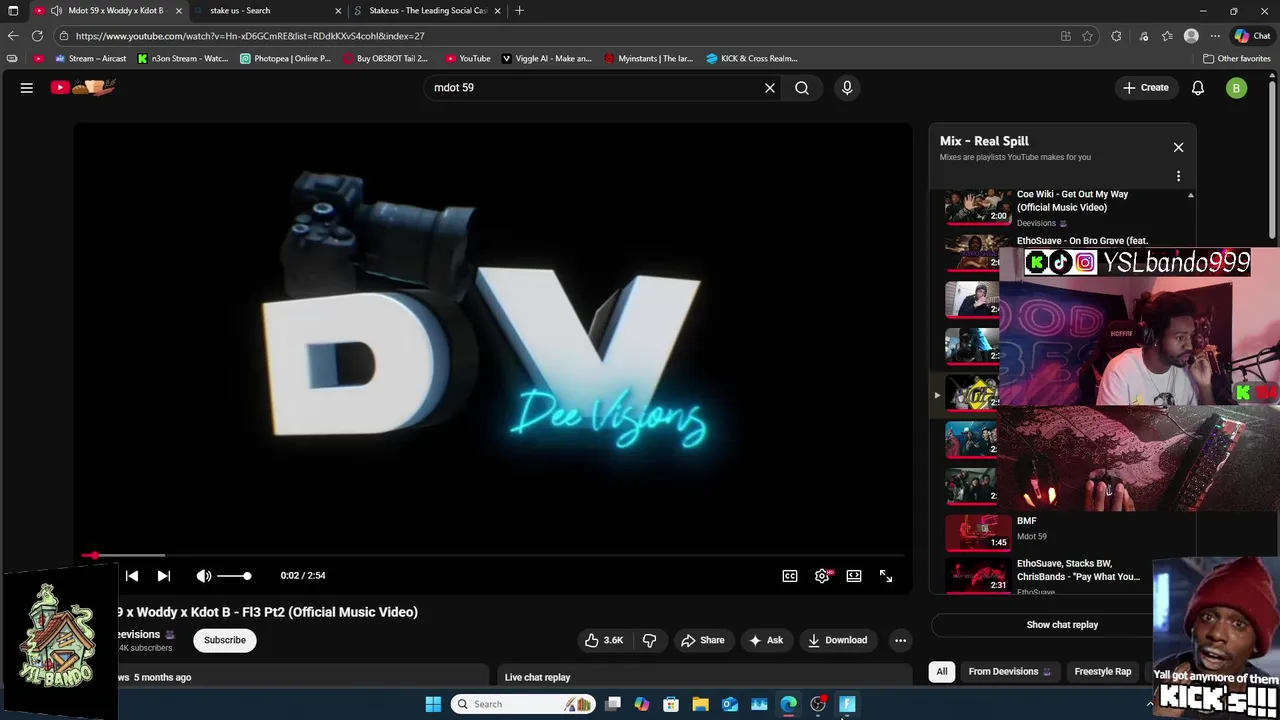
Task: Open the Mix playlist three-dot menu
Action: click(1178, 176)
